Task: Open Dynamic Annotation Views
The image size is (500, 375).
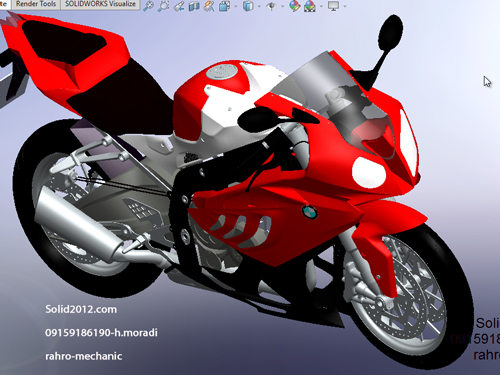Action: (209, 6)
